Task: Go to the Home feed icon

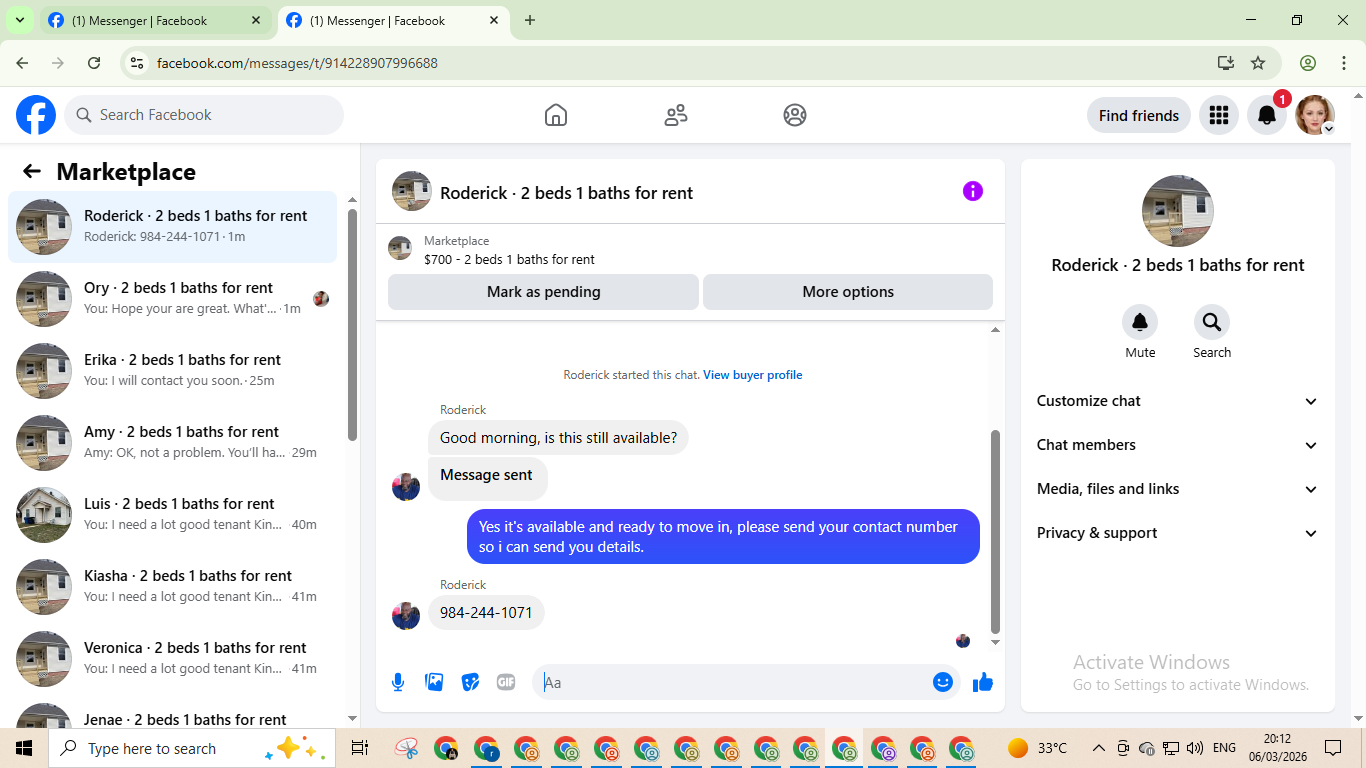Action: pyautogui.click(x=556, y=115)
